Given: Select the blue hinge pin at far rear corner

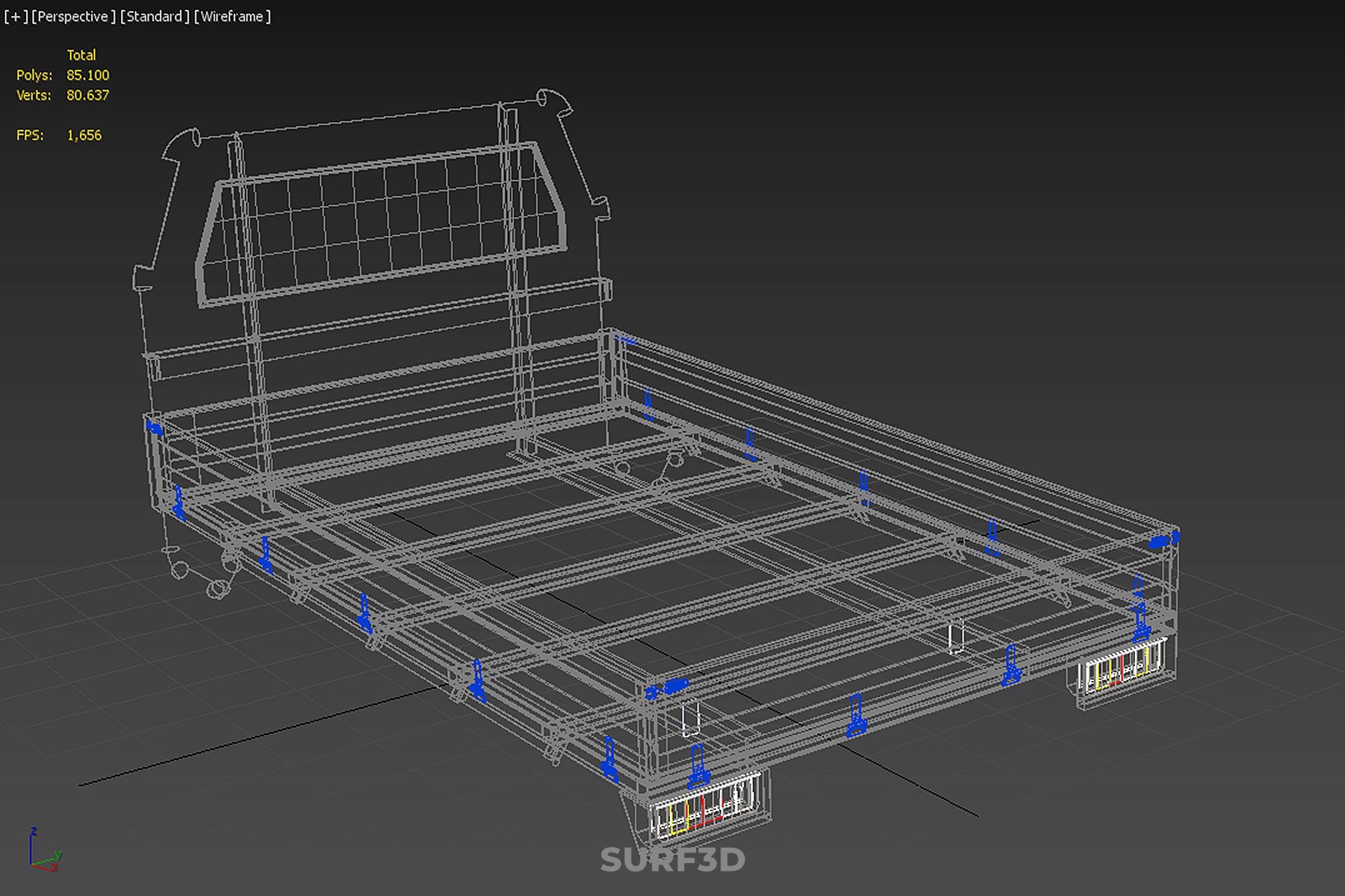Looking at the screenshot, I should click(1164, 540).
